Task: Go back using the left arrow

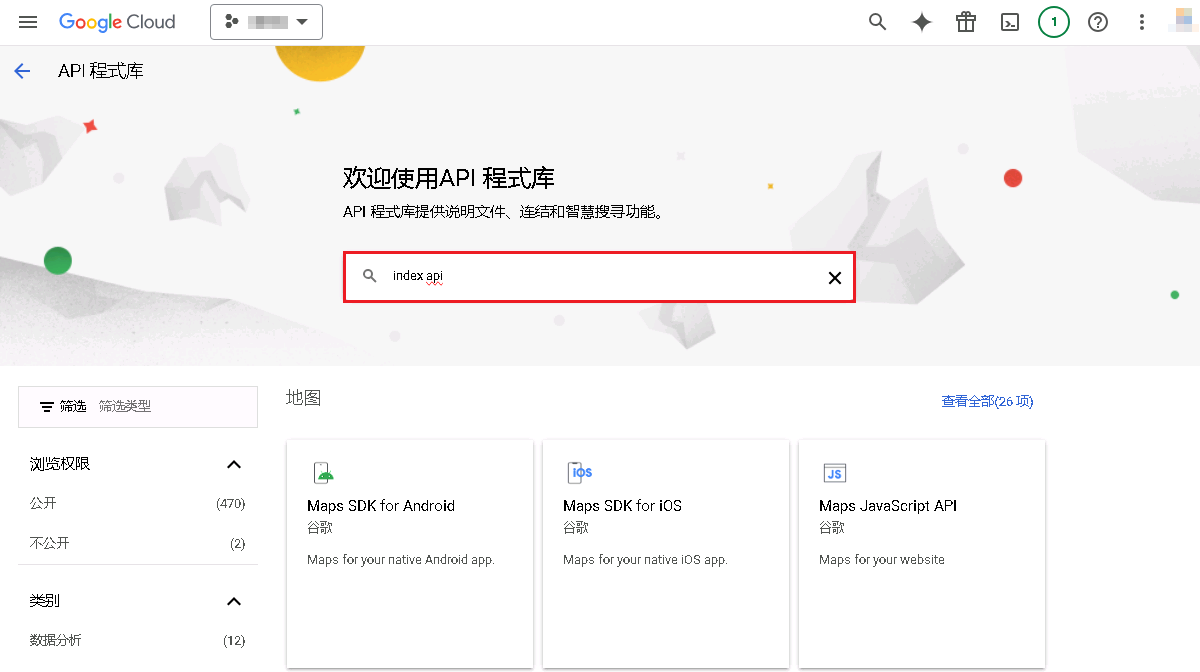Action: [22, 71]
